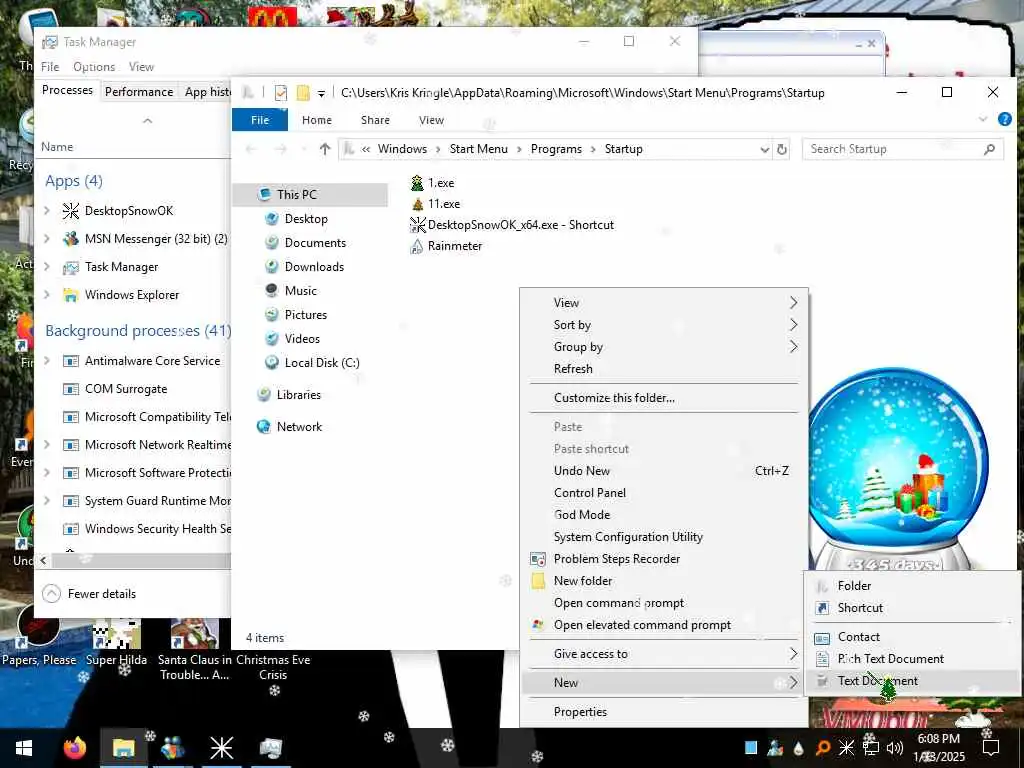Choose God Mode from context menu

pyautogui.click(x=665, y=515)
